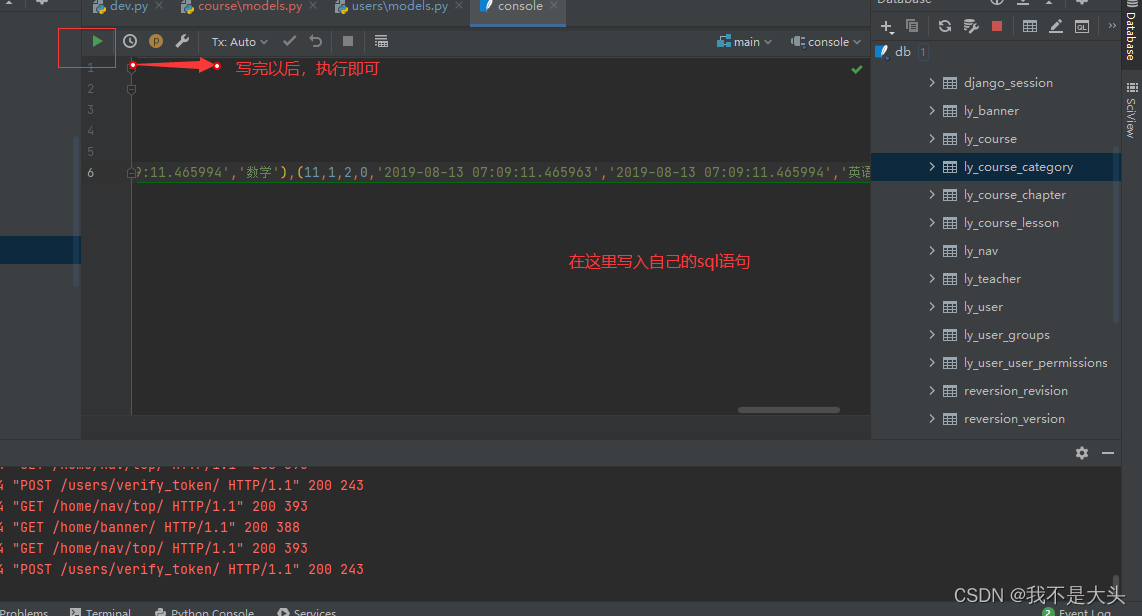Open console settings with the wrench icon
Viewport: 1142px width, 616px height.
click(x=183, y=41)
